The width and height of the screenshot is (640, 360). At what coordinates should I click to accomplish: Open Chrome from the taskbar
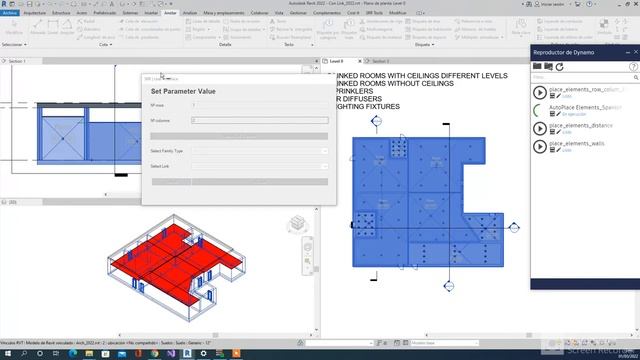tap(155, 353)
